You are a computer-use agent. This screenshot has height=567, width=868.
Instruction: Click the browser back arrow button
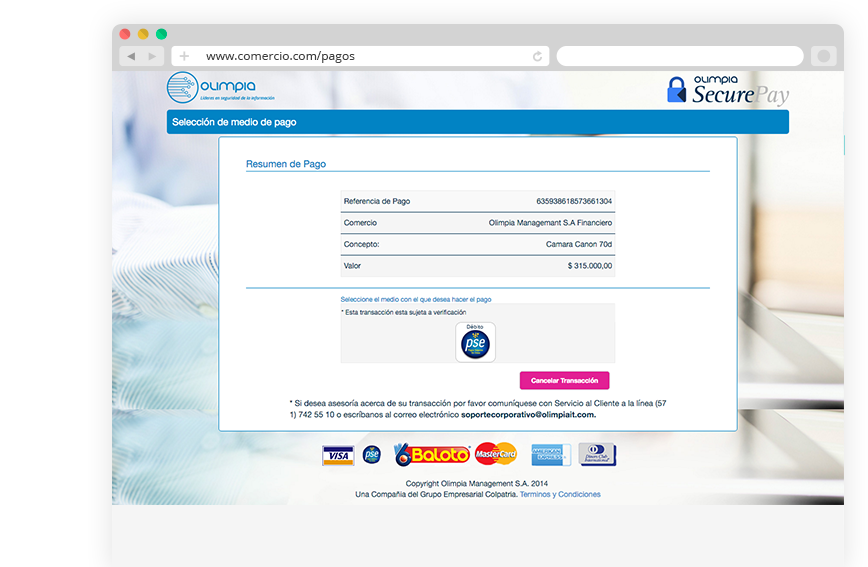click(x=131, y=57)
